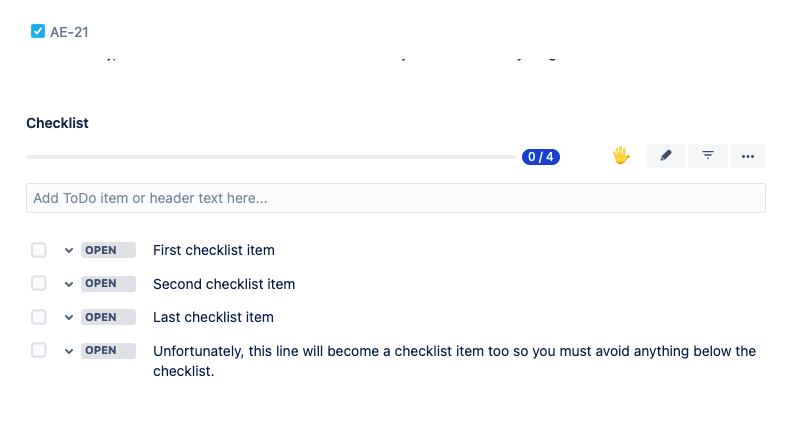This screenshot has width=796, height=431.
Task: Select the 'Last checklist item' text
Action: click(213, 317)
